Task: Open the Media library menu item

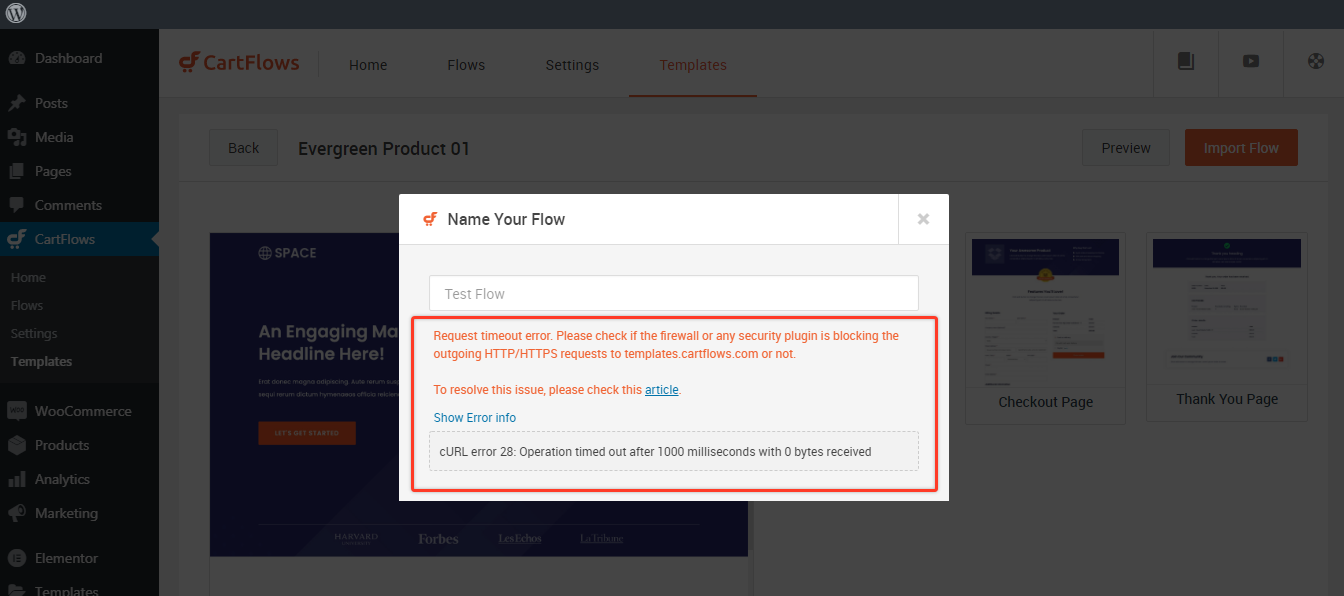Action: (x=54, y=137)
